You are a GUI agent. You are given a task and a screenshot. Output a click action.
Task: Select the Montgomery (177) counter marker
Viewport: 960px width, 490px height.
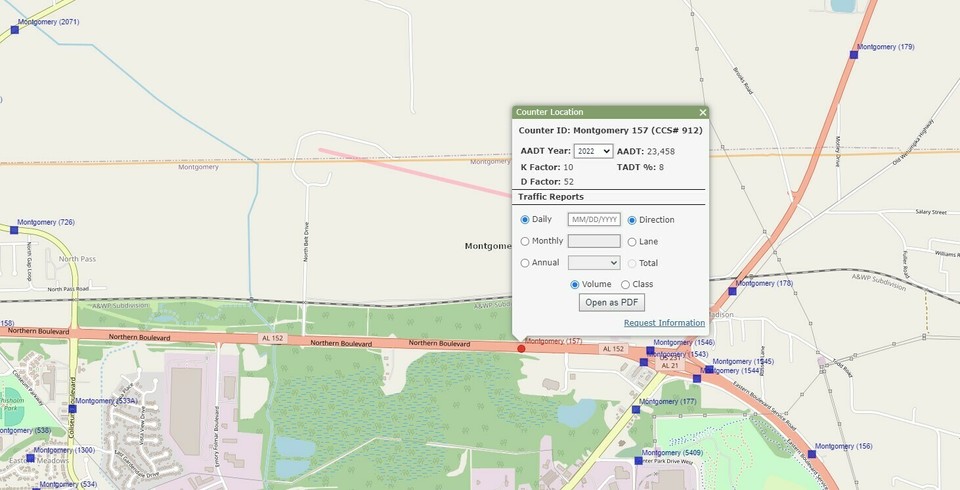pos(636,409)
